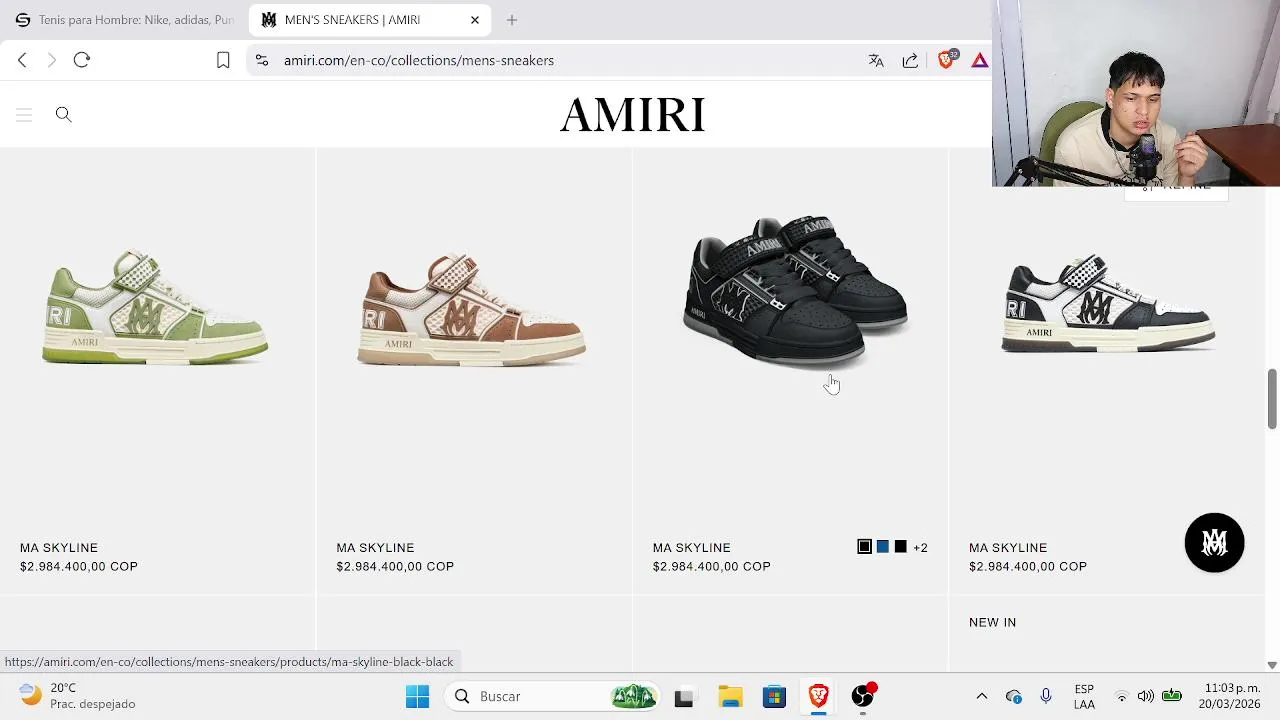Open the Windows Start menu
The height and width of the screenshot is (720, 1280).
point(417,696)
